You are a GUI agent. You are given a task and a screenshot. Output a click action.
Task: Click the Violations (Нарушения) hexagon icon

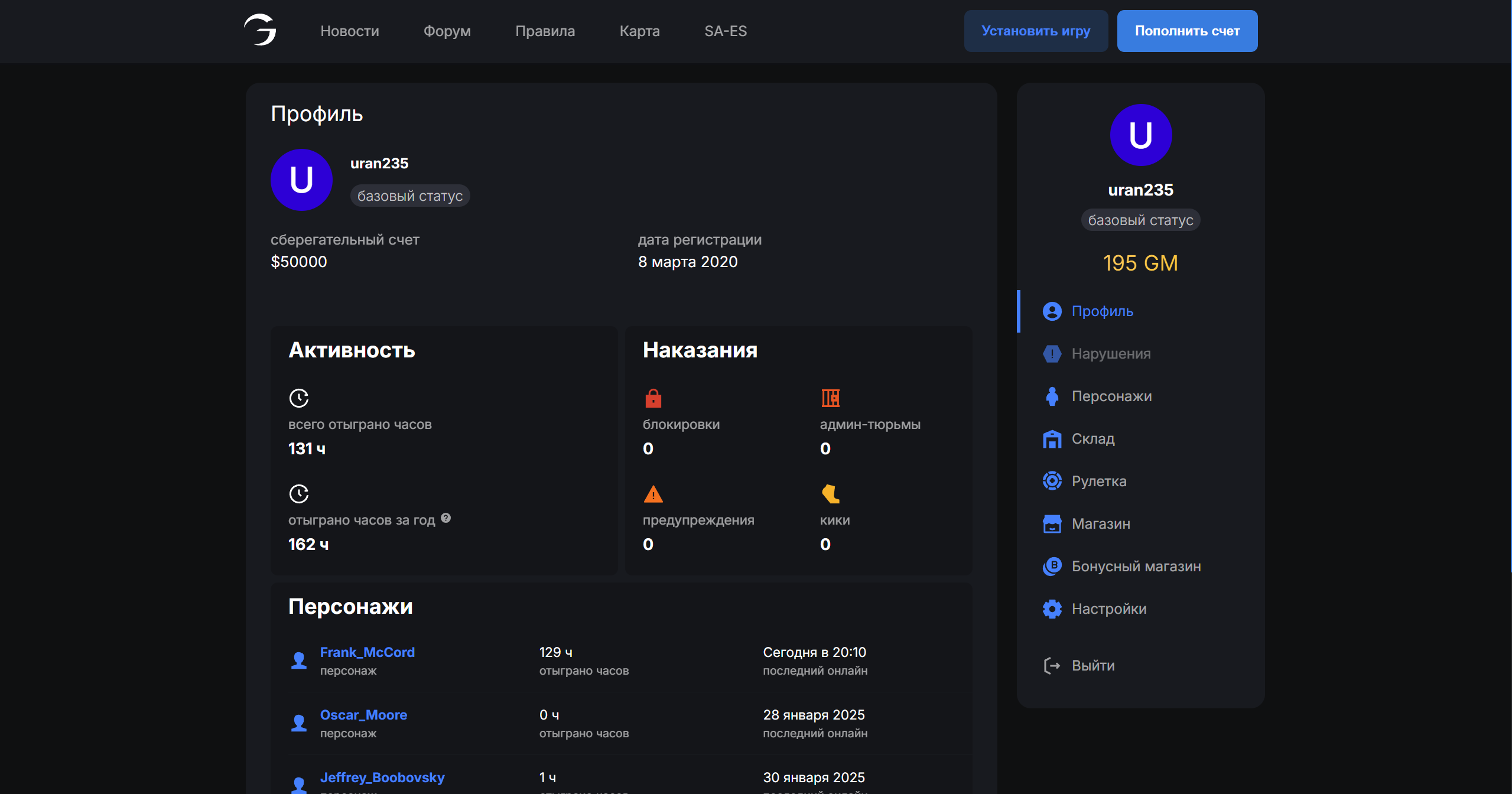pyautogui.click(x=1052, y=354)
